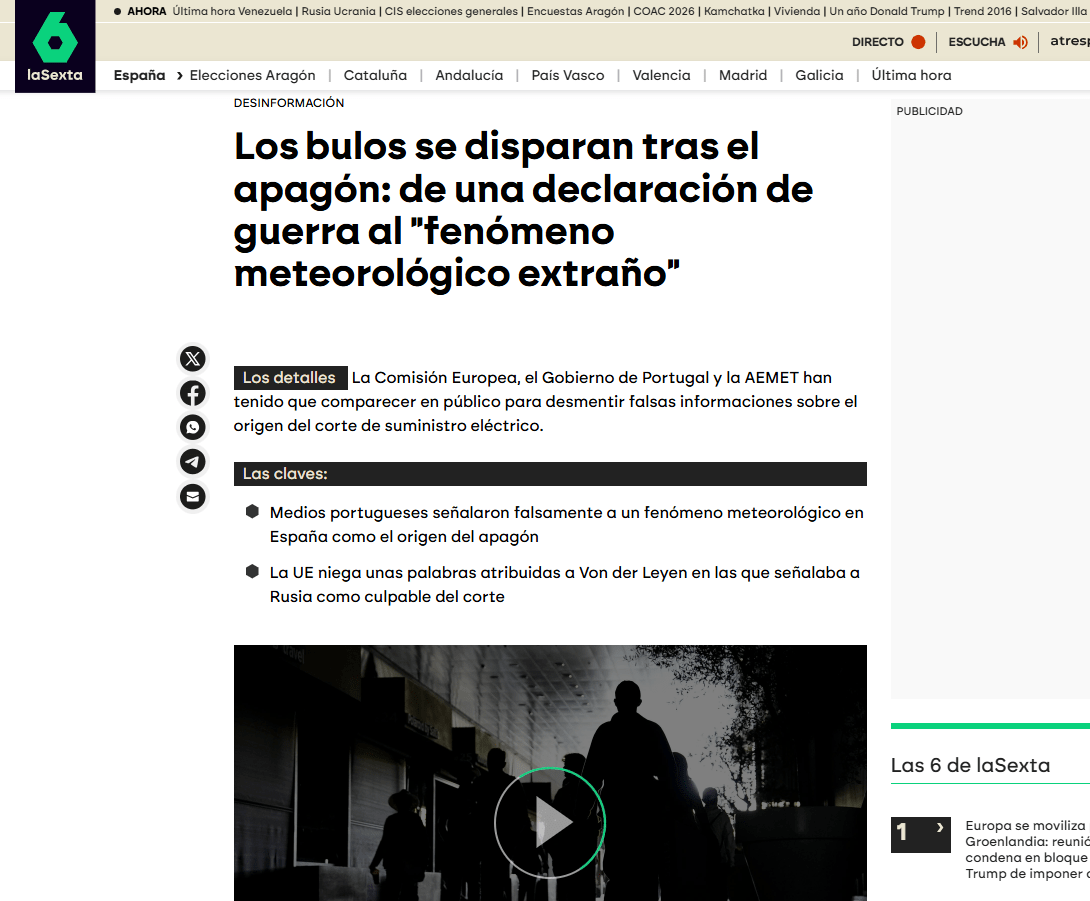Open trending topic Trend 2016

(x=982, y=11)
